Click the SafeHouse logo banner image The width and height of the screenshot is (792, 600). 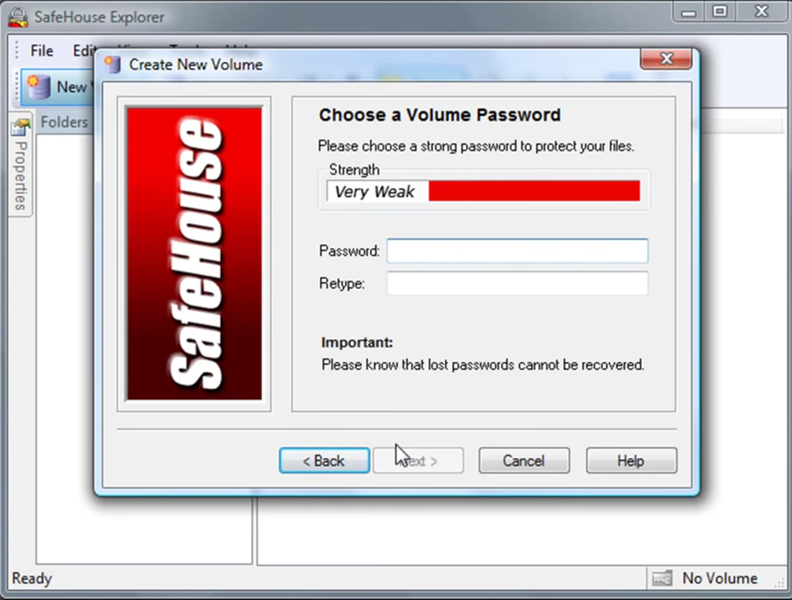194,254
